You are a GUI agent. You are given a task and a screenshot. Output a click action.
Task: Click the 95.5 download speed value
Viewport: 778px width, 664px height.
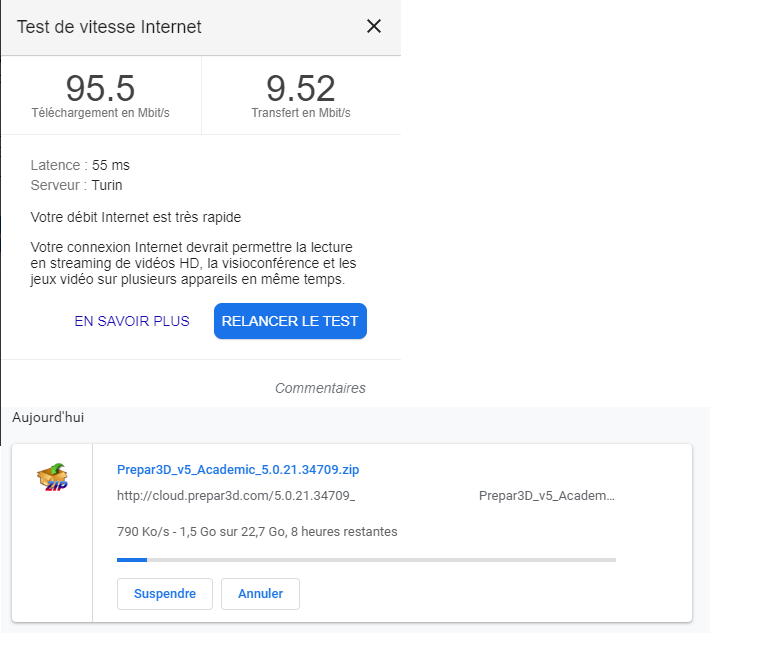click(100, 88)
